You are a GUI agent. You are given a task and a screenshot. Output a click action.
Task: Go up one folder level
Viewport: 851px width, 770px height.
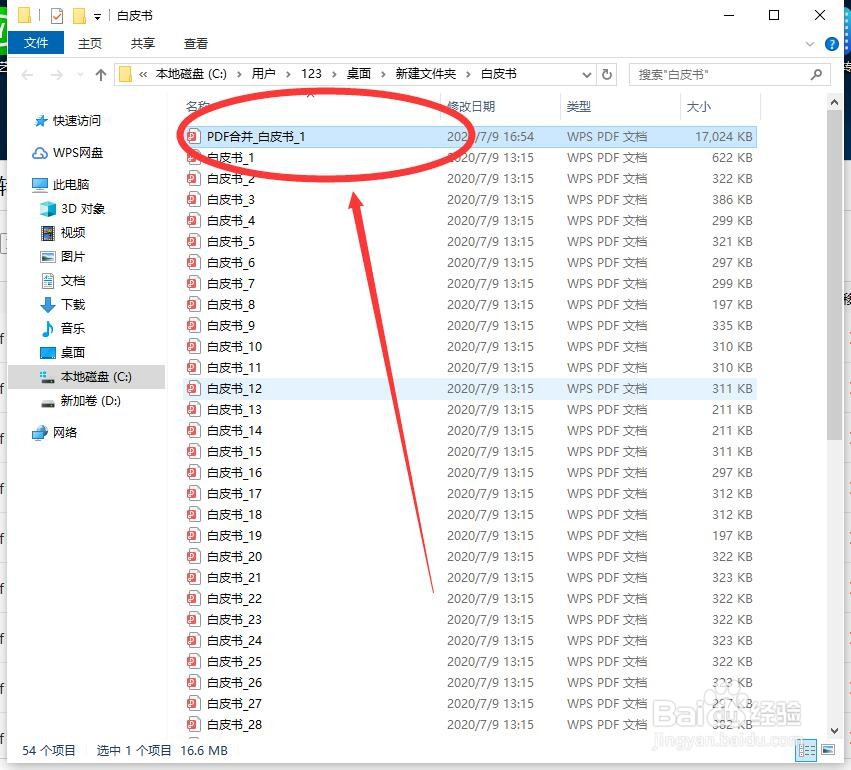(x=101, y=74)
